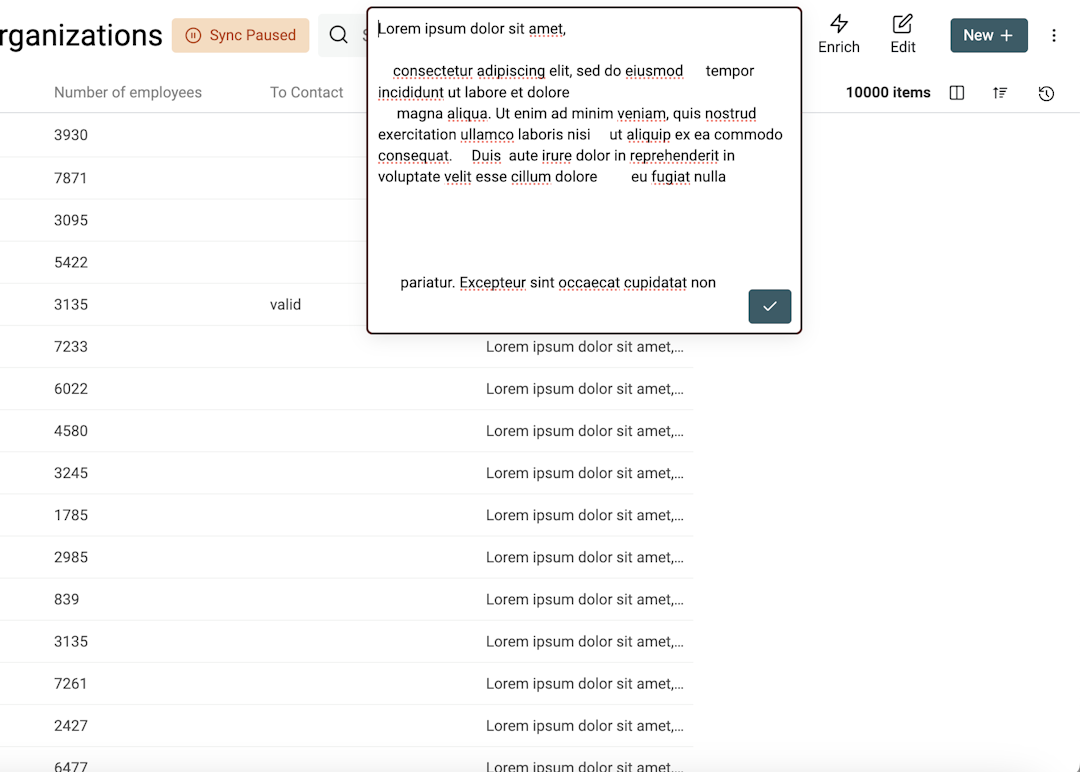
Task: Open the Number of employees header menu
Action: point(128,92)
